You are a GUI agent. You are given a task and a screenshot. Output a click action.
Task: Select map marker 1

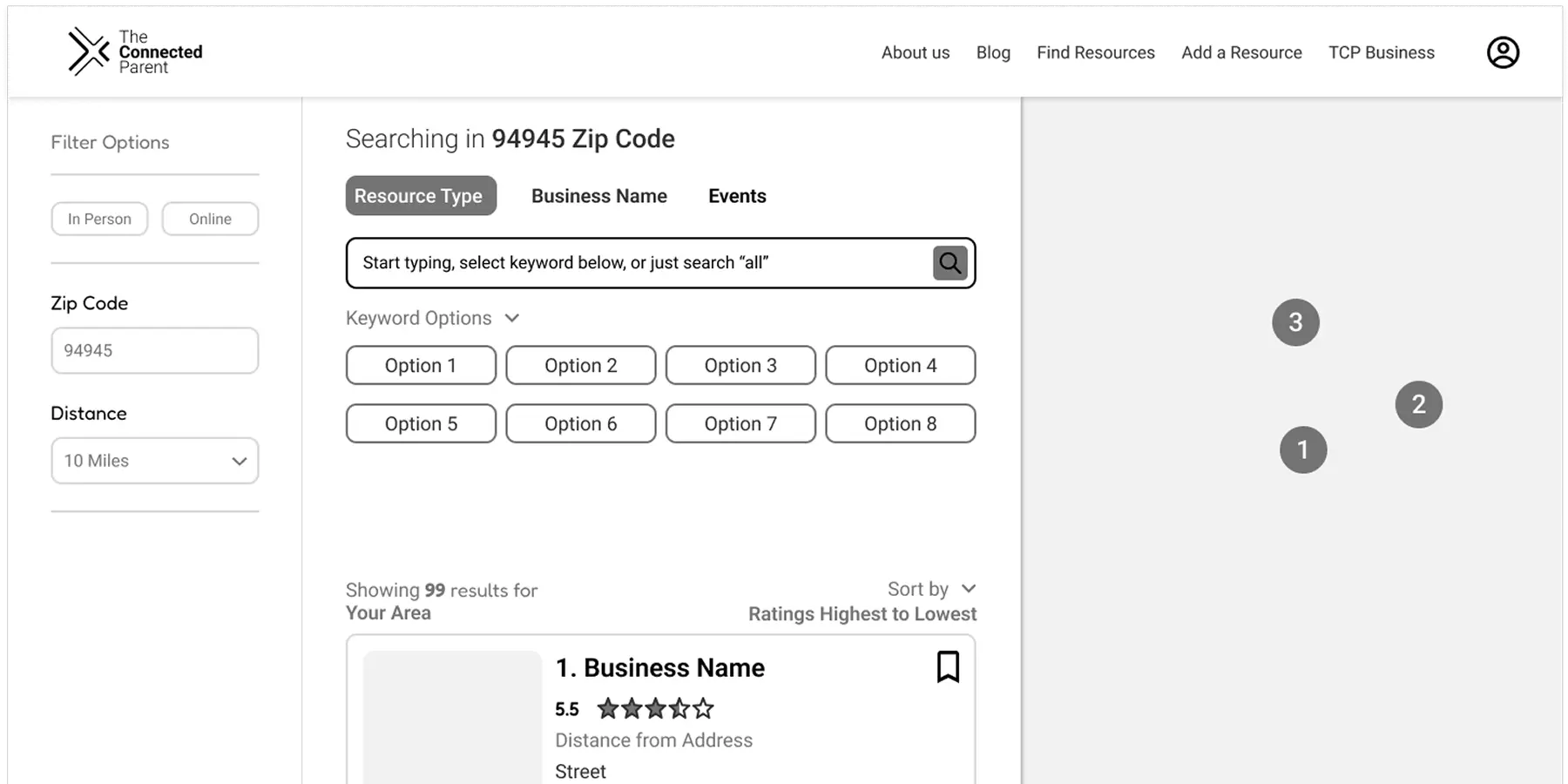pyautogui.click(x=1303, y=449)
